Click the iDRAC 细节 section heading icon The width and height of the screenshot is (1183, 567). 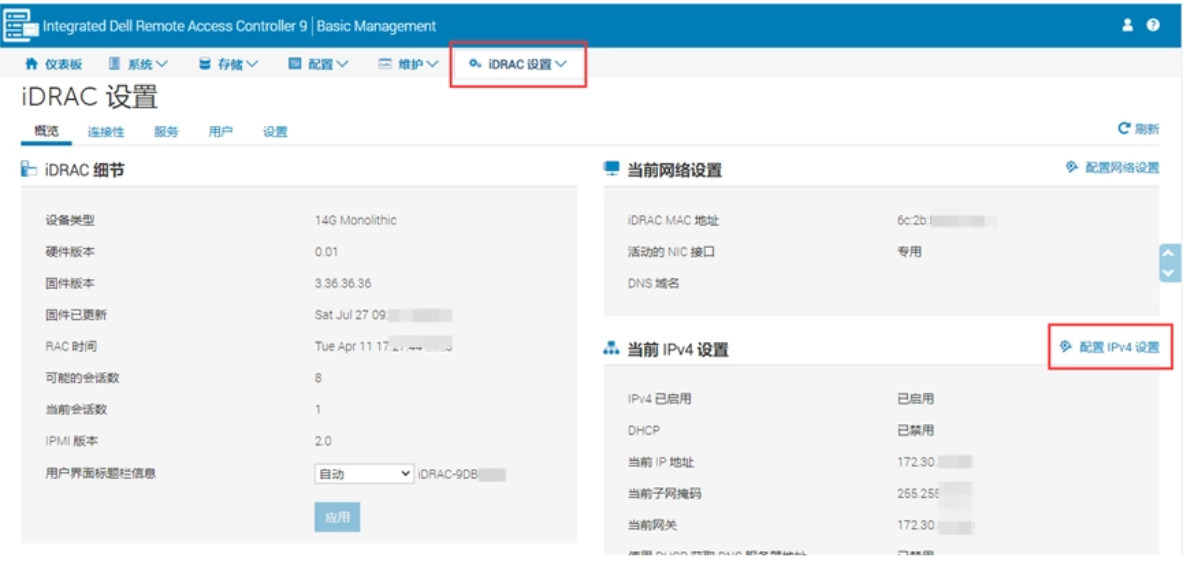pos(29,170)
